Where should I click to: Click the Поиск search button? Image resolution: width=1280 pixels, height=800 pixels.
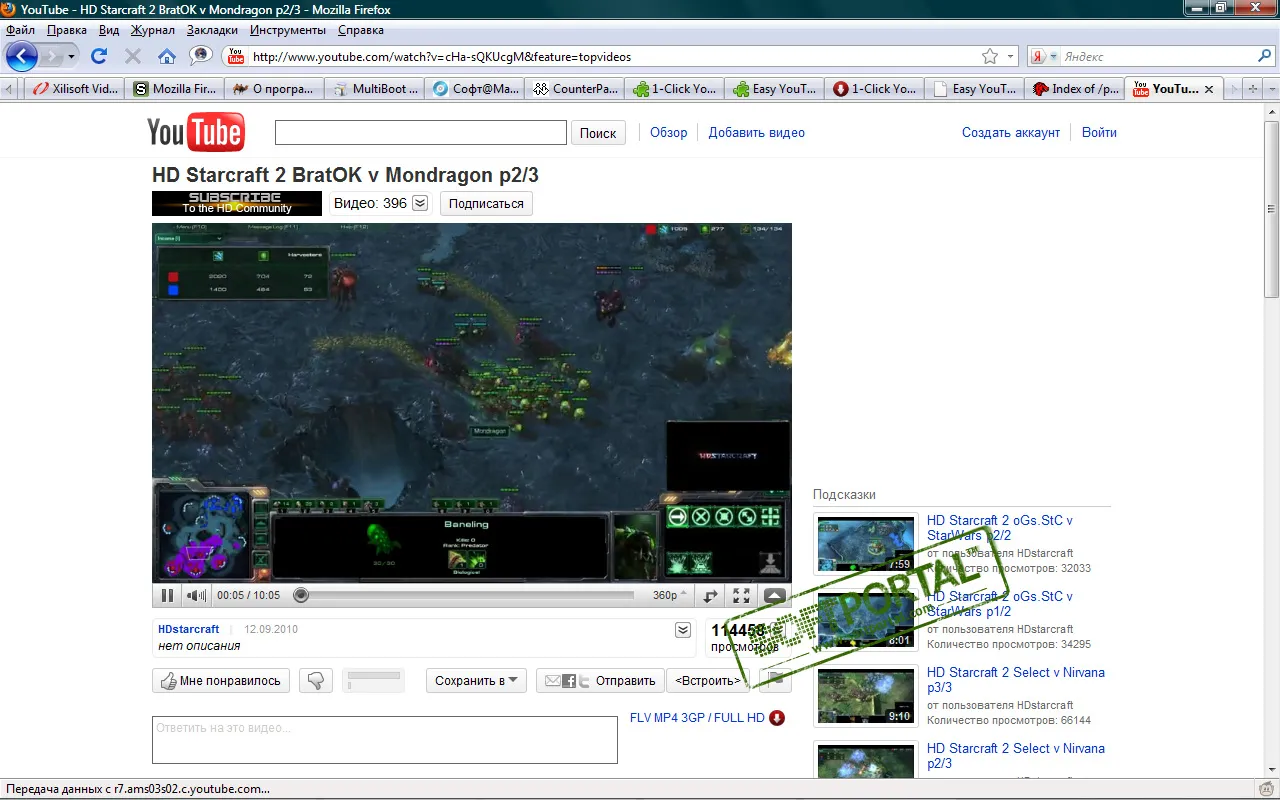tap(598, 133)
